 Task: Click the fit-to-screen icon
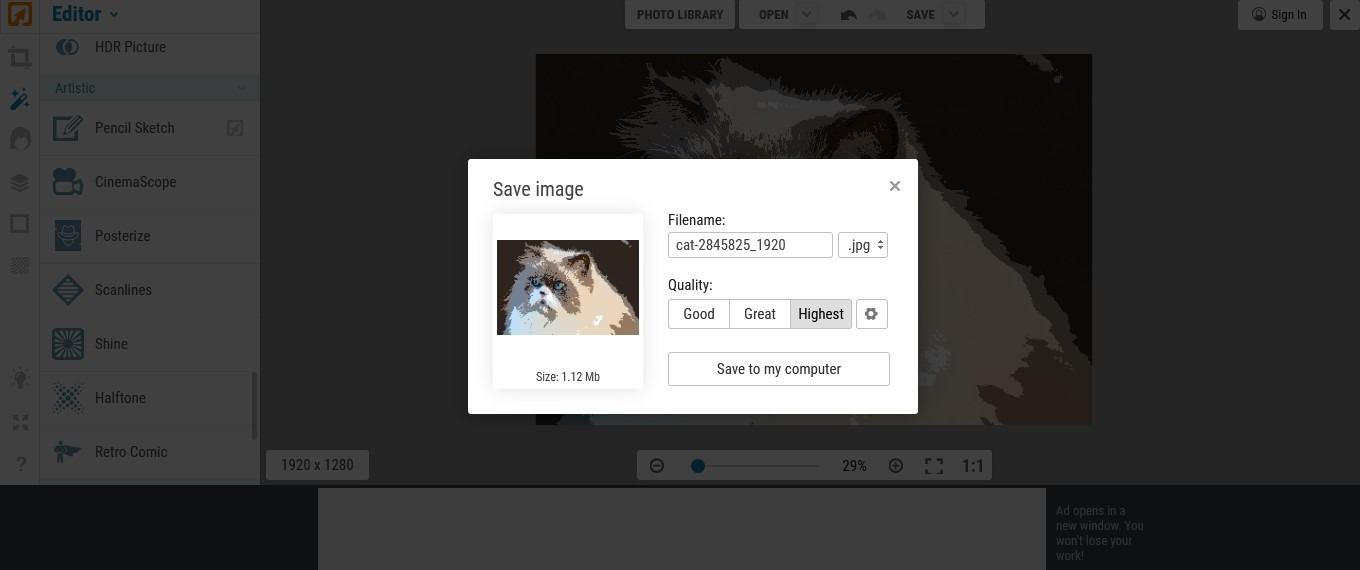click(x=934, y=466)
